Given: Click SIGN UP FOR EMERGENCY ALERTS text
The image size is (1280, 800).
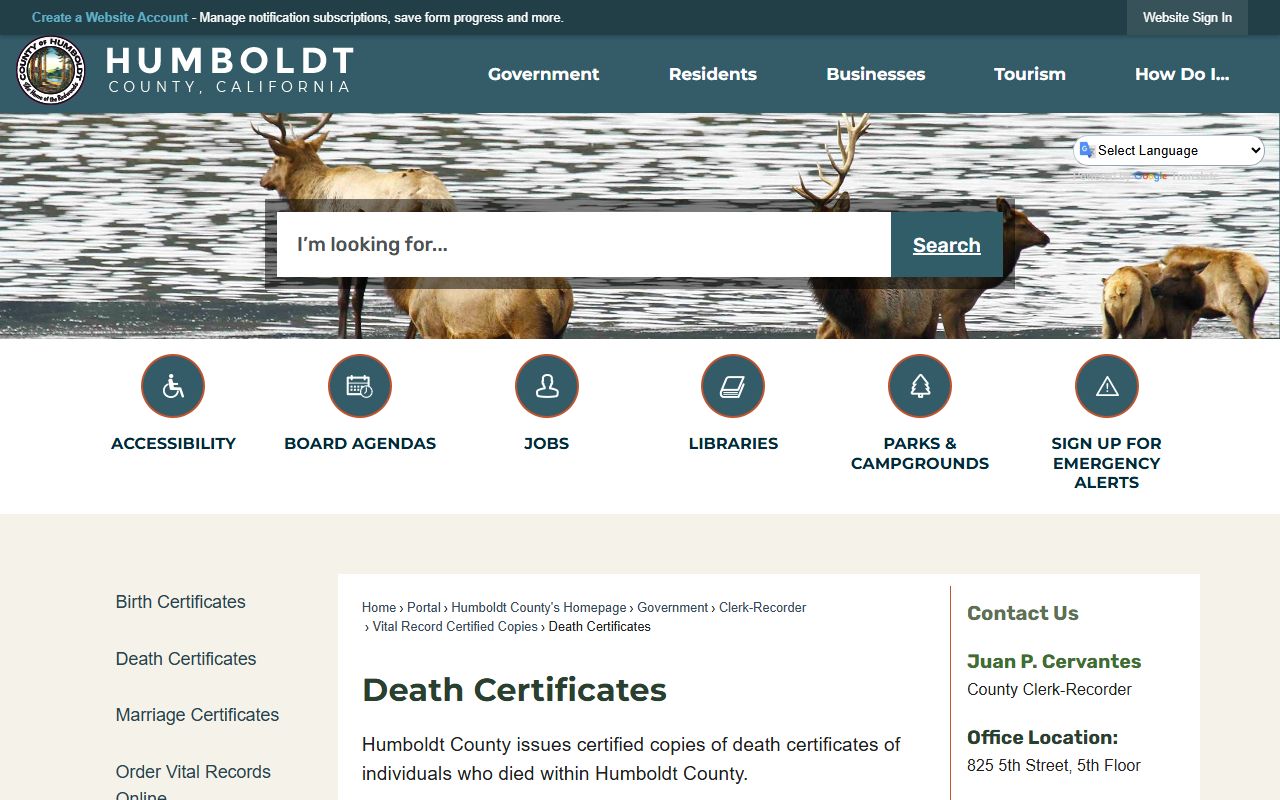Looking at the screenshot, I should tap(1107, 463).
